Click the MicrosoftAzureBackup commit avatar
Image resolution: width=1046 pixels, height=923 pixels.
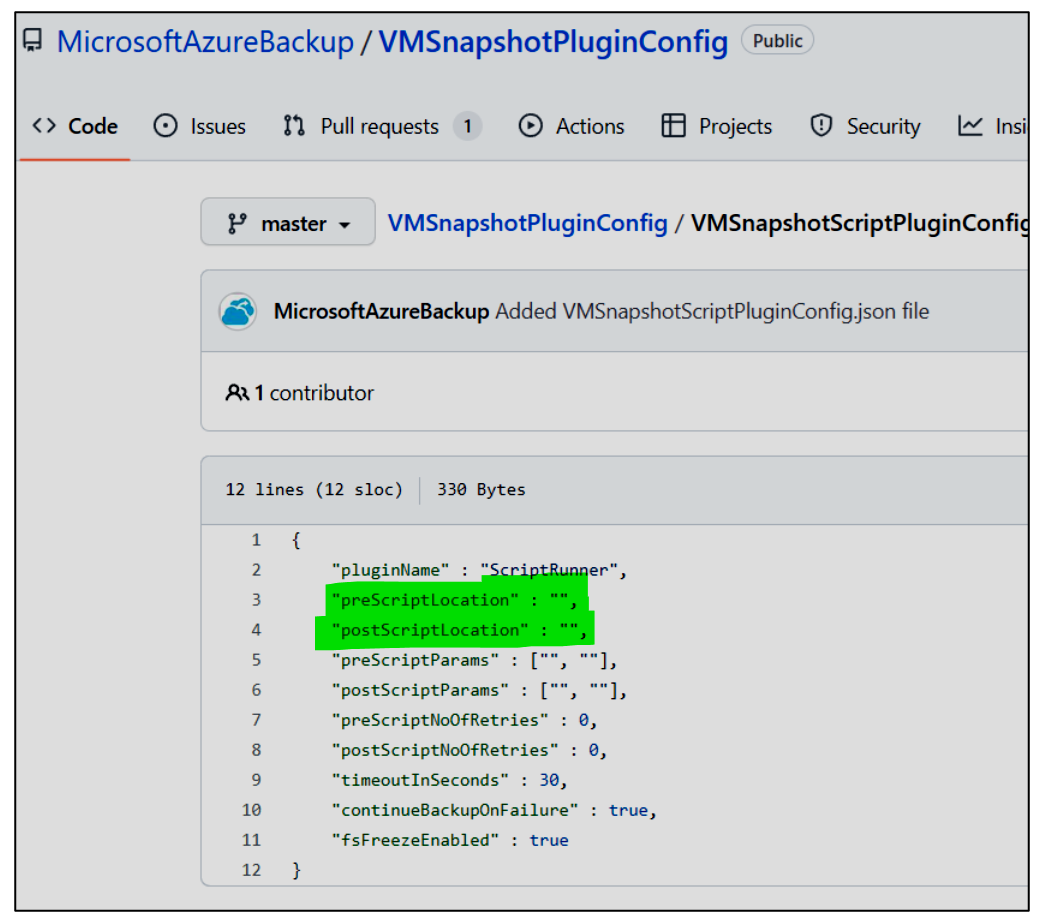point(237,311)
